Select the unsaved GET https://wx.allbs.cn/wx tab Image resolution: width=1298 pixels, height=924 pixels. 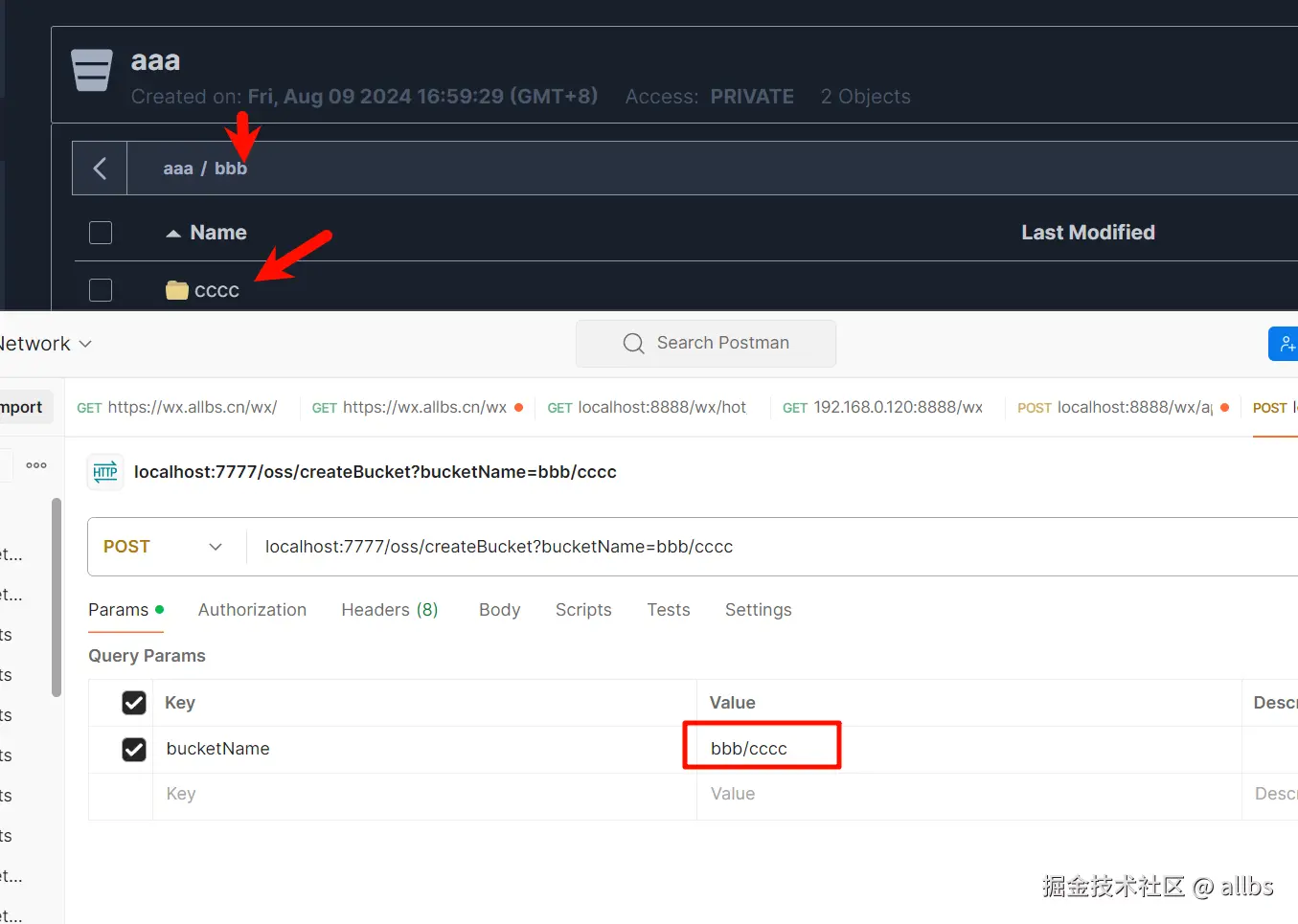[418, 407]
